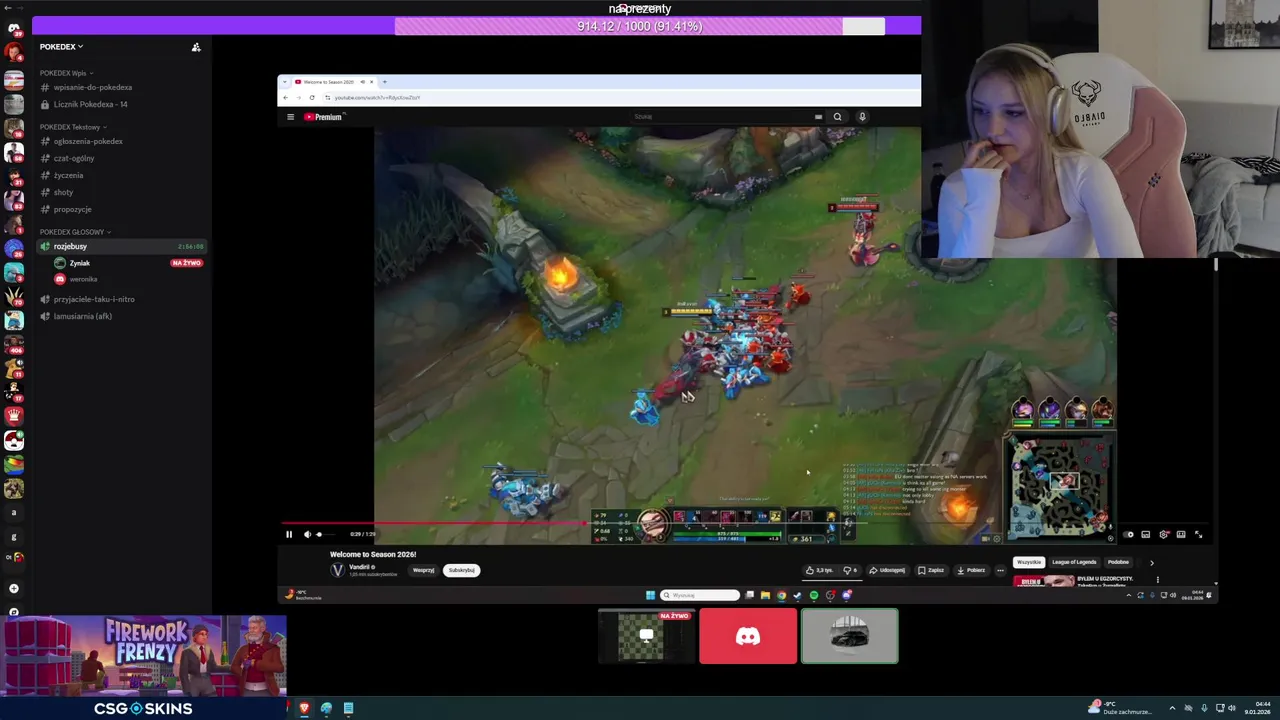Select the chess board stream thumbnail
Image resolution: width=1280 pixels, height=720 pixels.
pos(646,636)
